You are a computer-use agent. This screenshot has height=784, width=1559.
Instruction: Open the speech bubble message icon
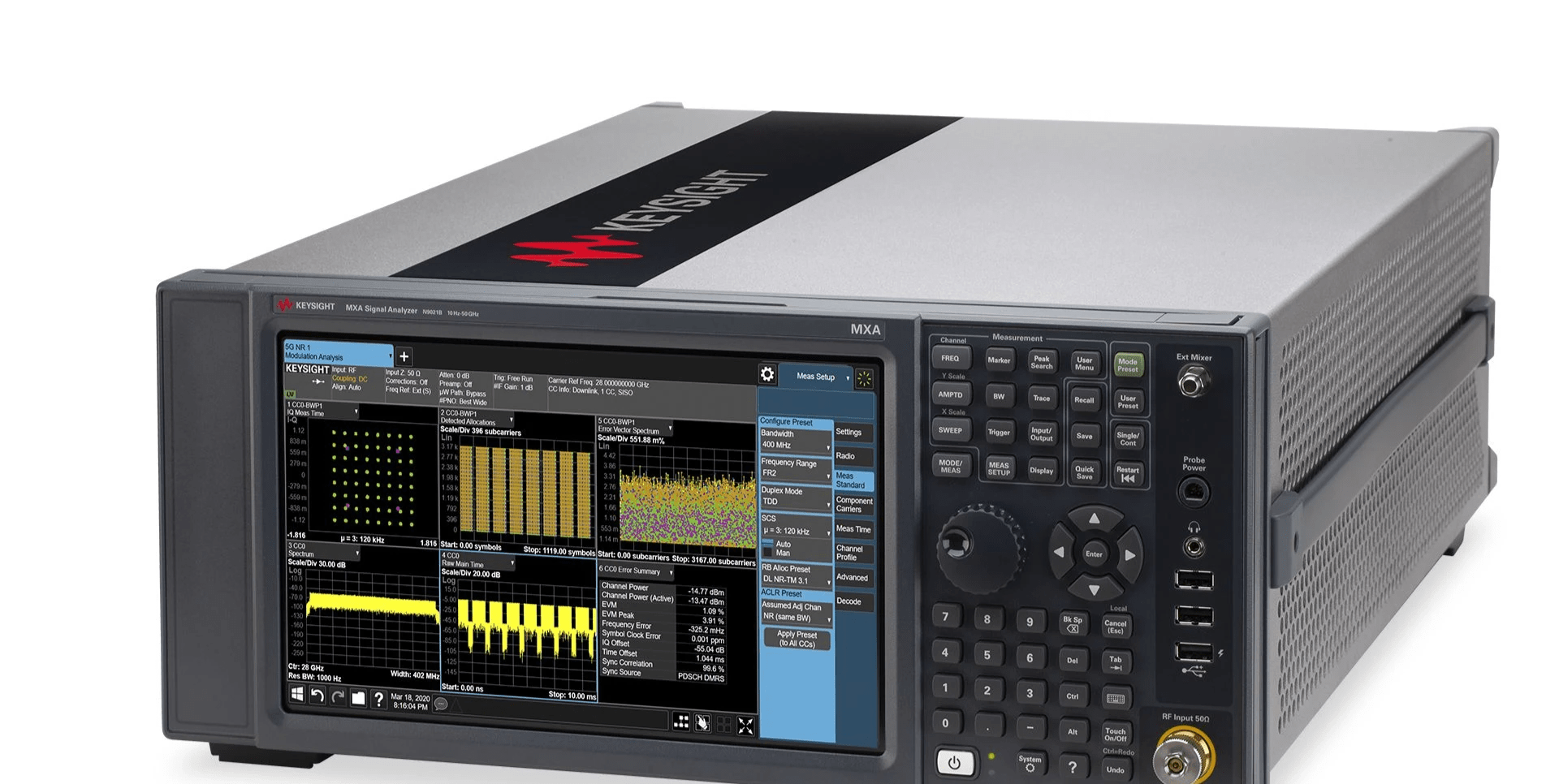click(x=441, y=704)
